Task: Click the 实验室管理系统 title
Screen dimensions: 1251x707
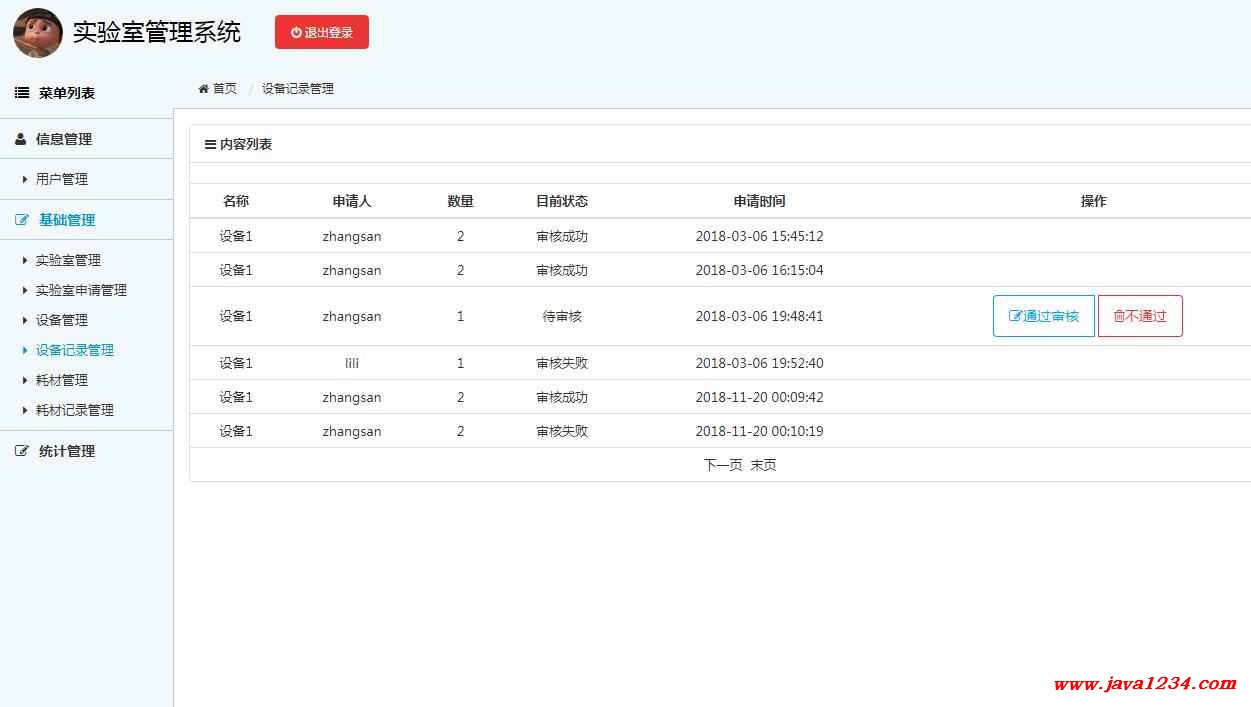Action: (x=157, y=32)
